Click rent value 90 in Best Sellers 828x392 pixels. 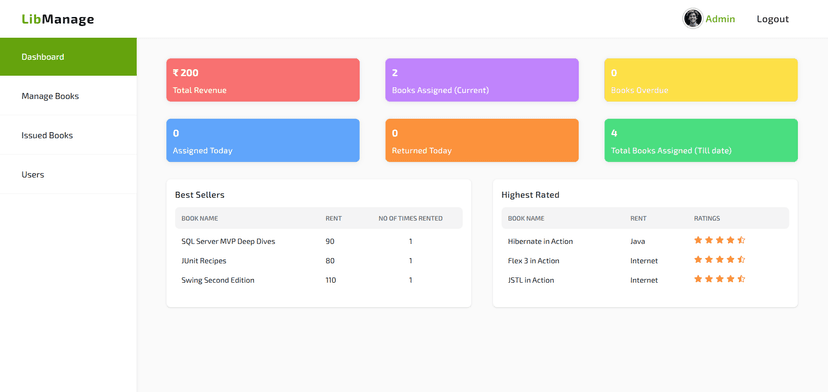[x=330, y=241]
